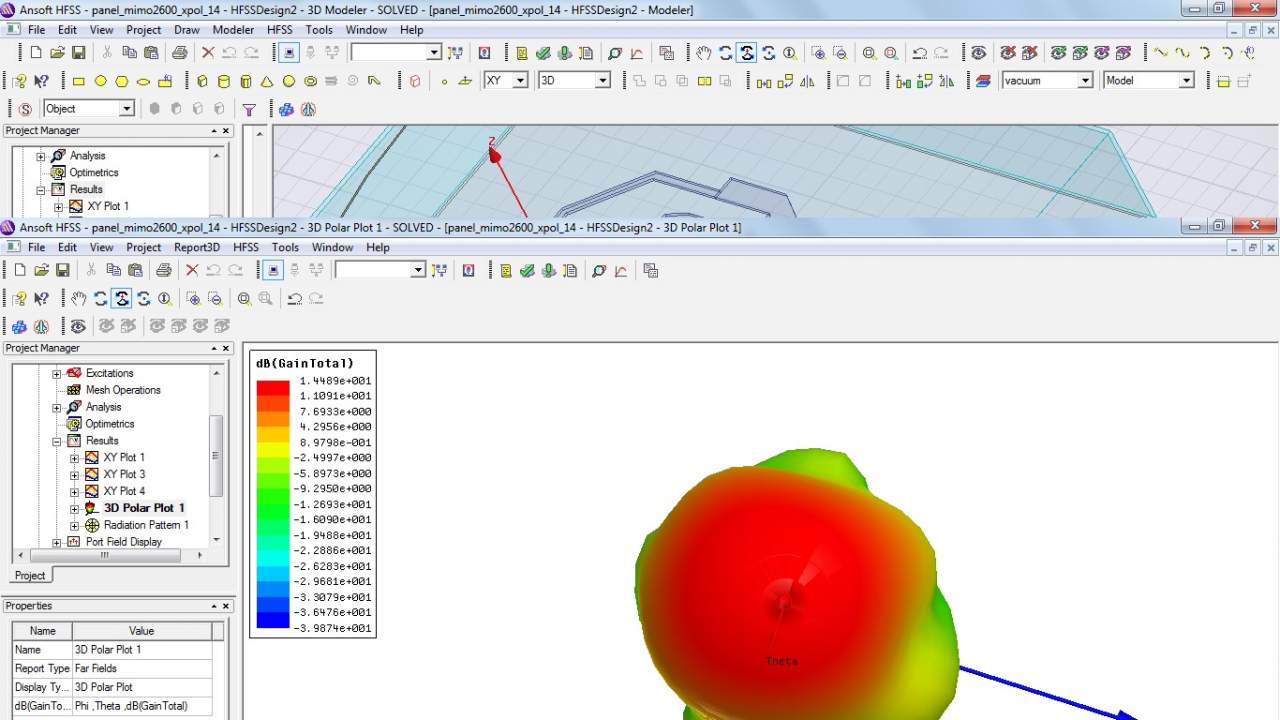Create new project from 3D Polar Plot toolbar
Image resolution: width=1280 pixels, height=720 pixels.
point(20,270)
